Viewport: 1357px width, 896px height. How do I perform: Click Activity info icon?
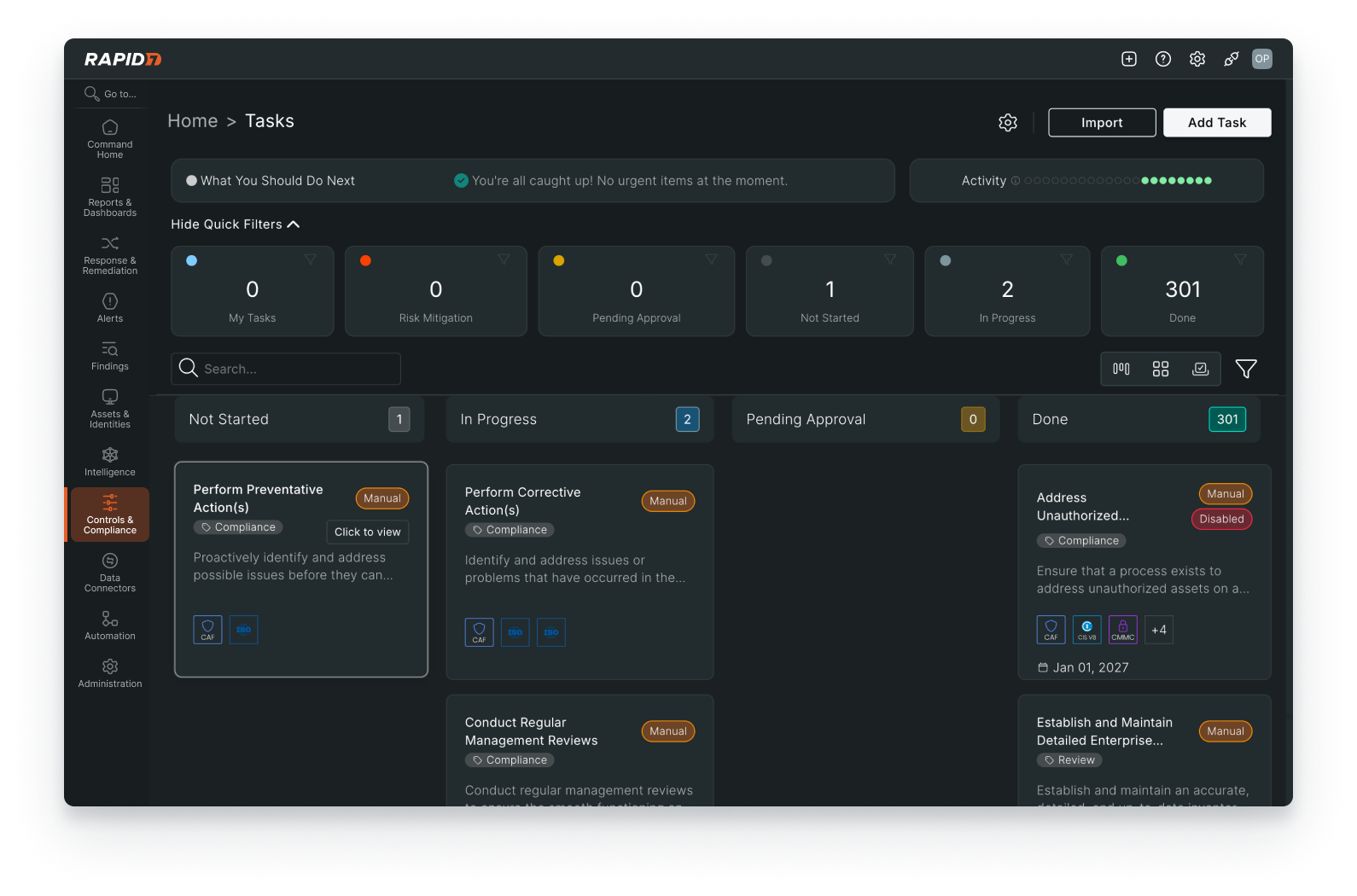[x=1016, y=181]
